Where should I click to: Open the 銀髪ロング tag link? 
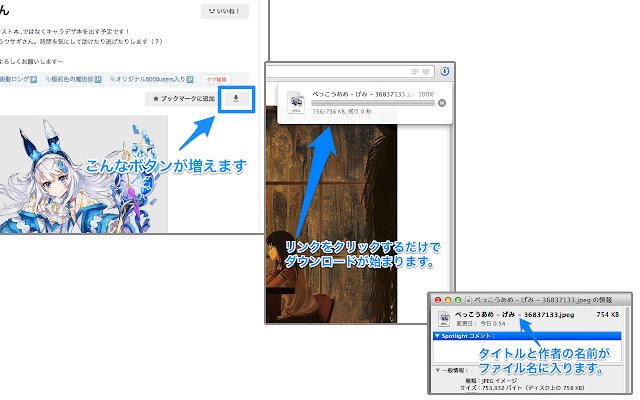pos(14,79)
